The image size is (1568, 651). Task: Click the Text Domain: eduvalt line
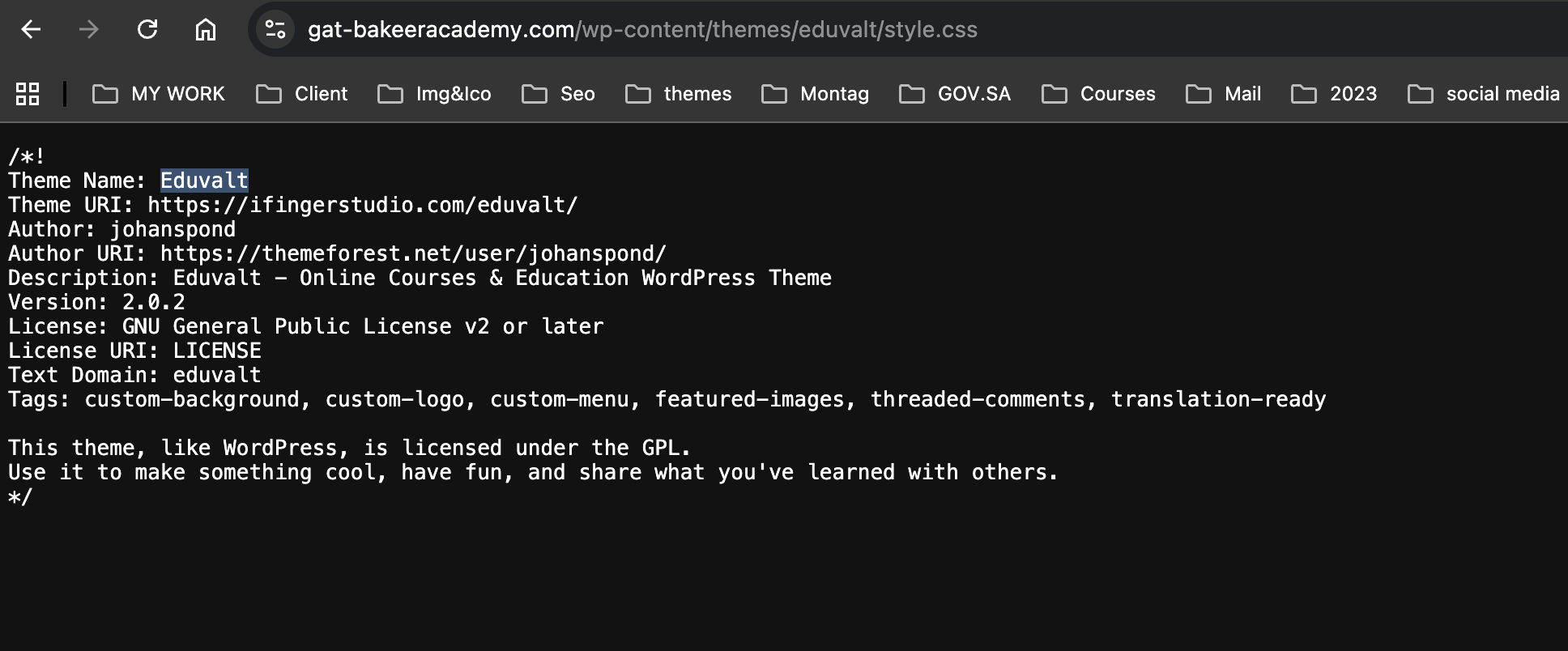[x=134, y=375]
